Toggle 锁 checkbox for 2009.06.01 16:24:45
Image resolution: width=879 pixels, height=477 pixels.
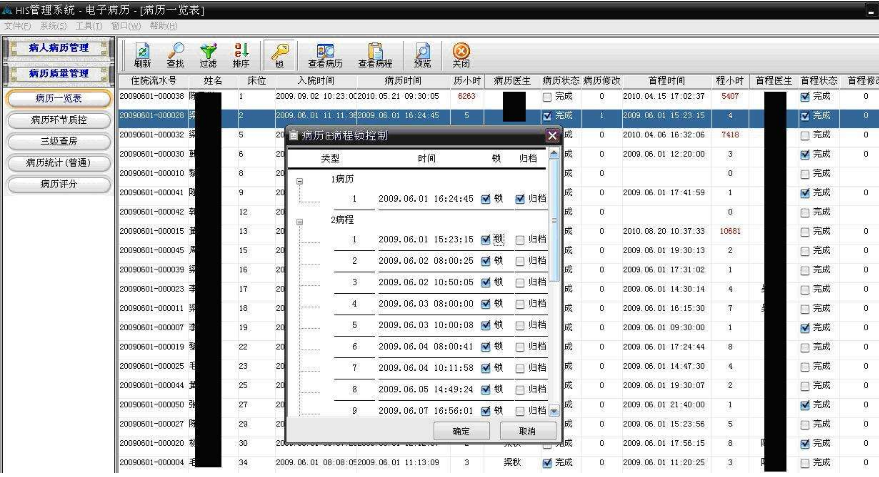(485, 199)
